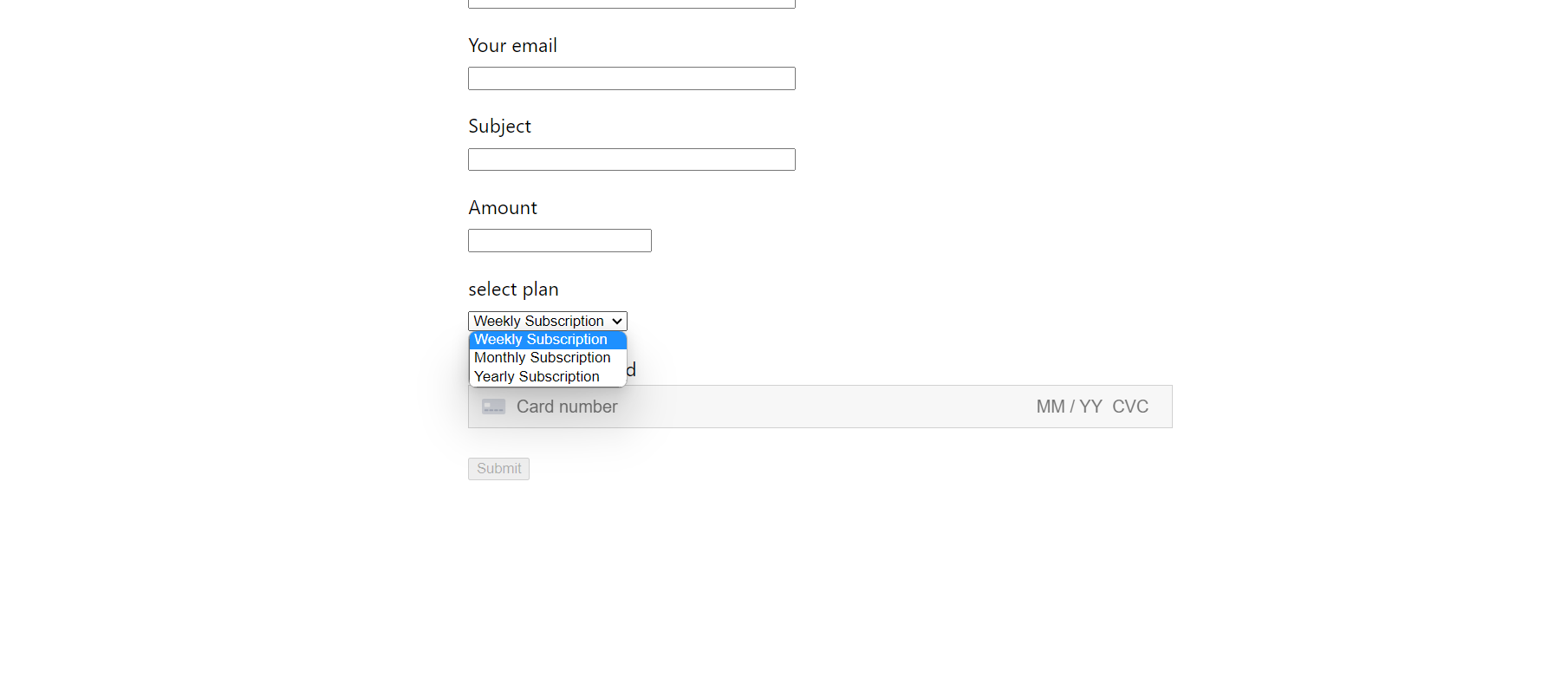
Task: Click the Amount input field
Action: (559, 241)
